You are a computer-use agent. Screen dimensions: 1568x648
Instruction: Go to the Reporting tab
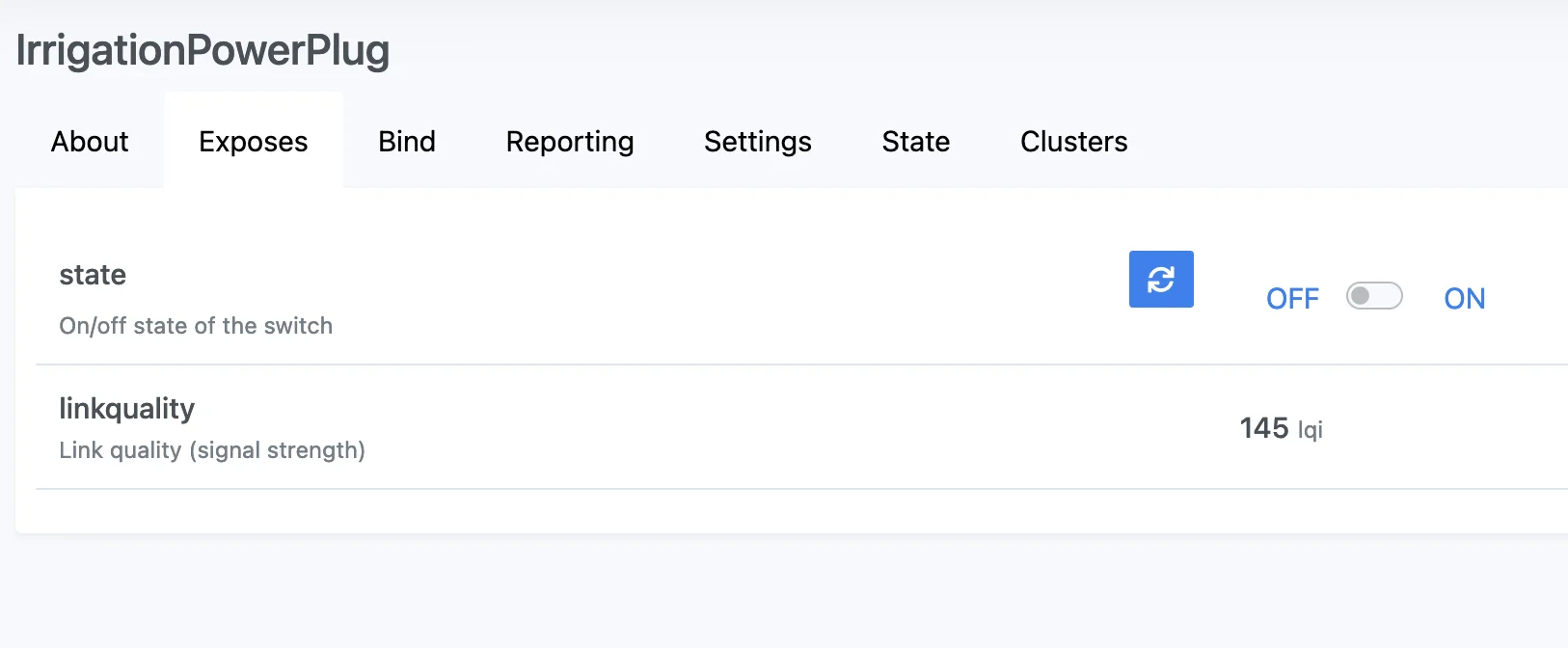[x=570, y=142]
